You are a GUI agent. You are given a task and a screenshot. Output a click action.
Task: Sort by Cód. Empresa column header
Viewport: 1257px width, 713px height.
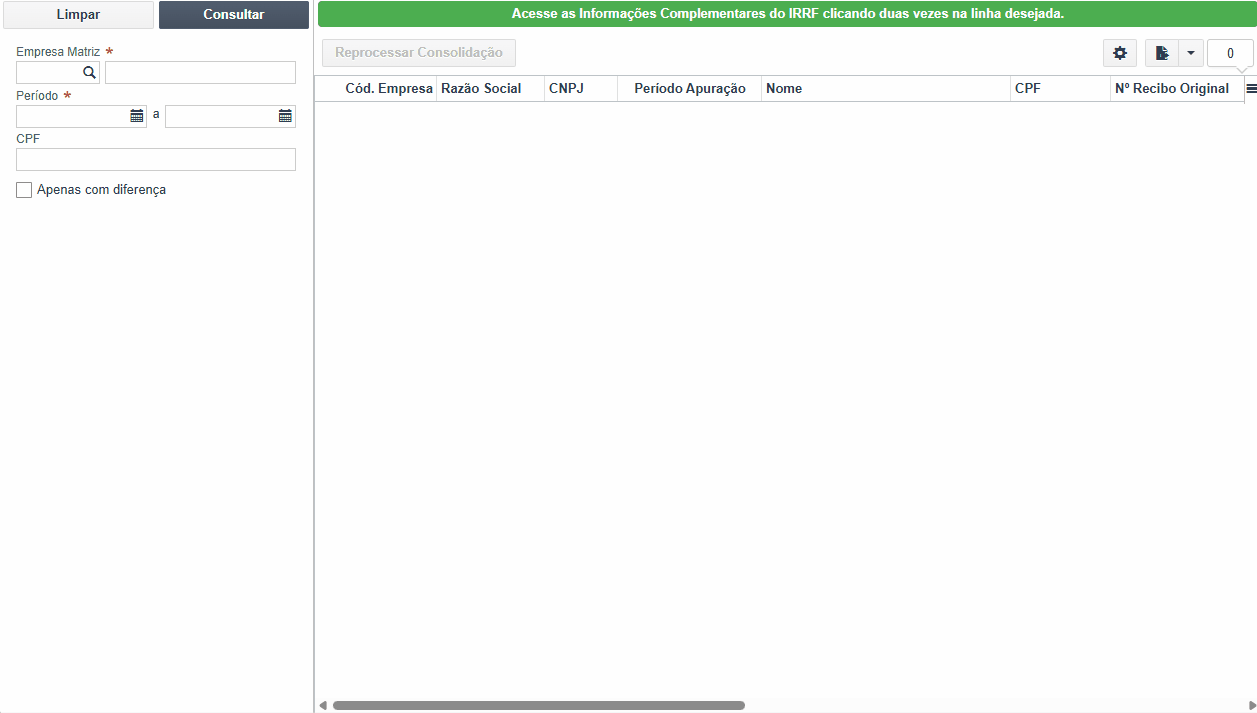tap(388, 88)
